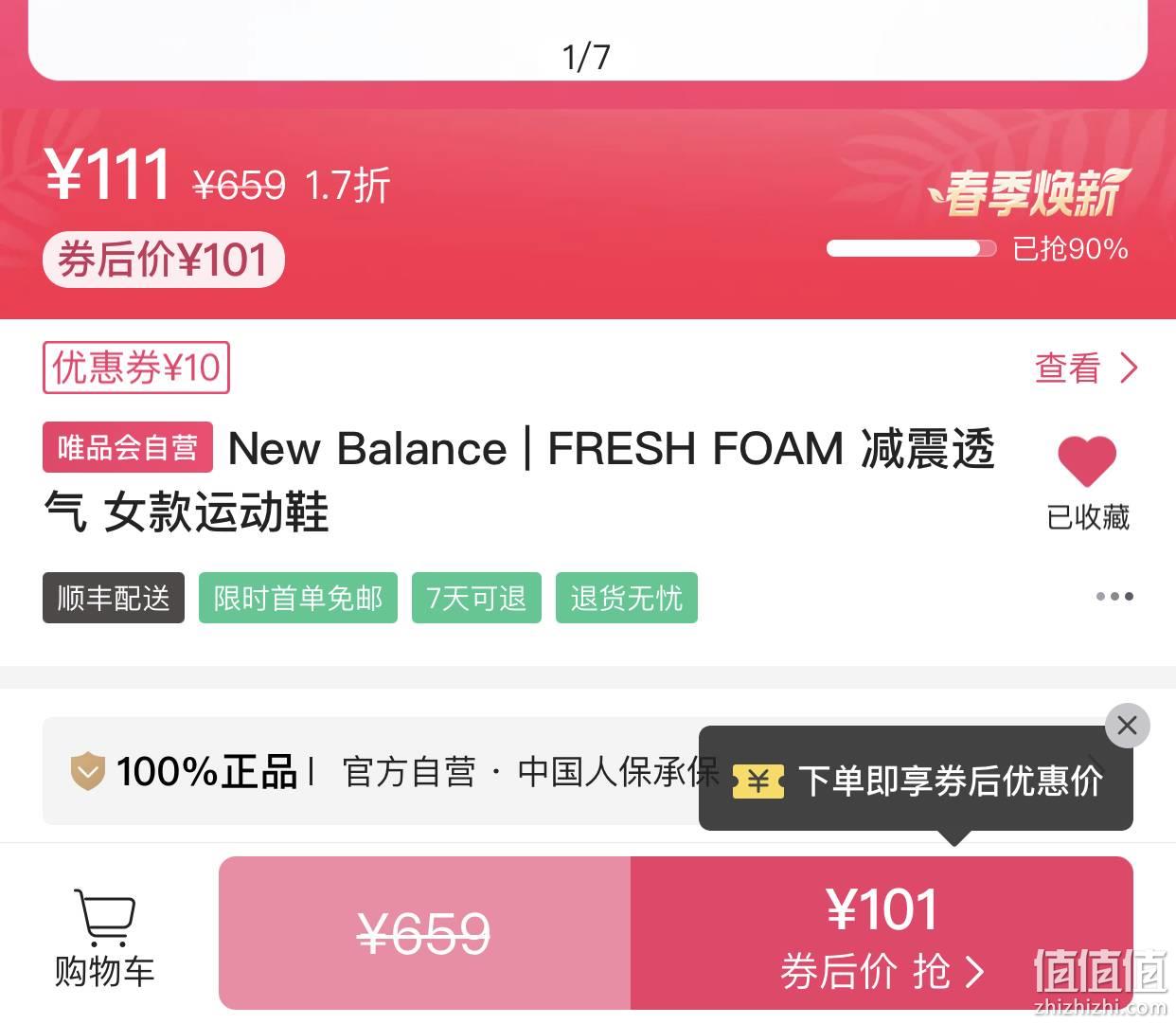1176x1024 pixels.
Task: Open the shopping cart (购物车)
Action: [x=104, y=938]
